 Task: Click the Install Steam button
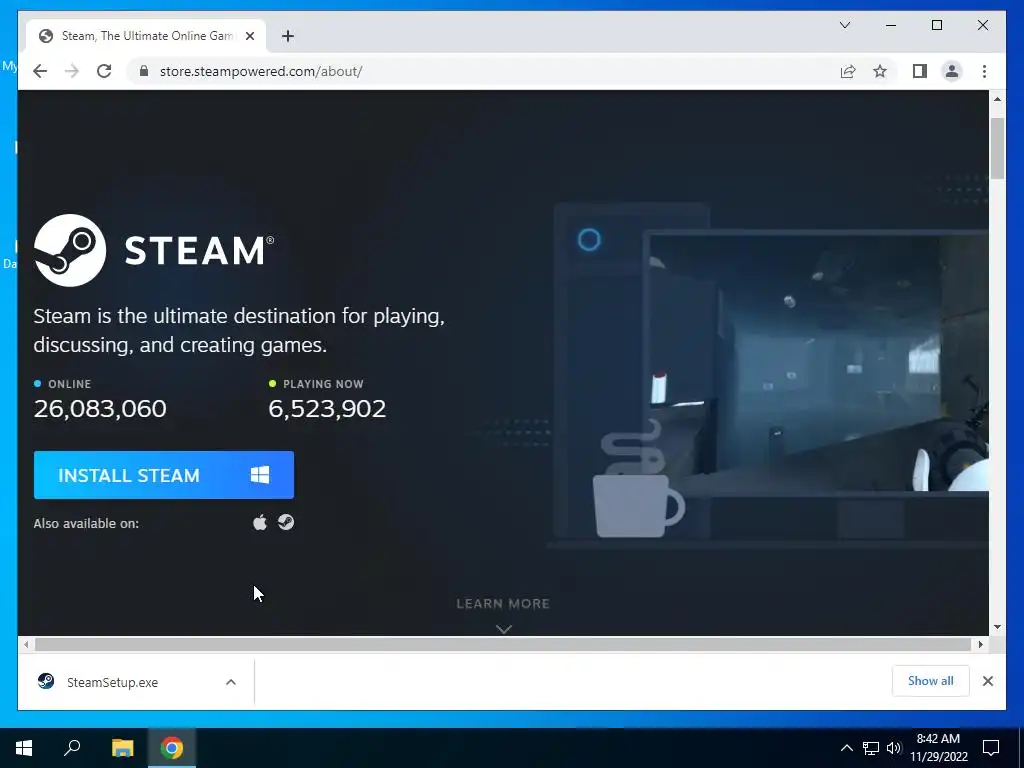(x=164, y=475)
